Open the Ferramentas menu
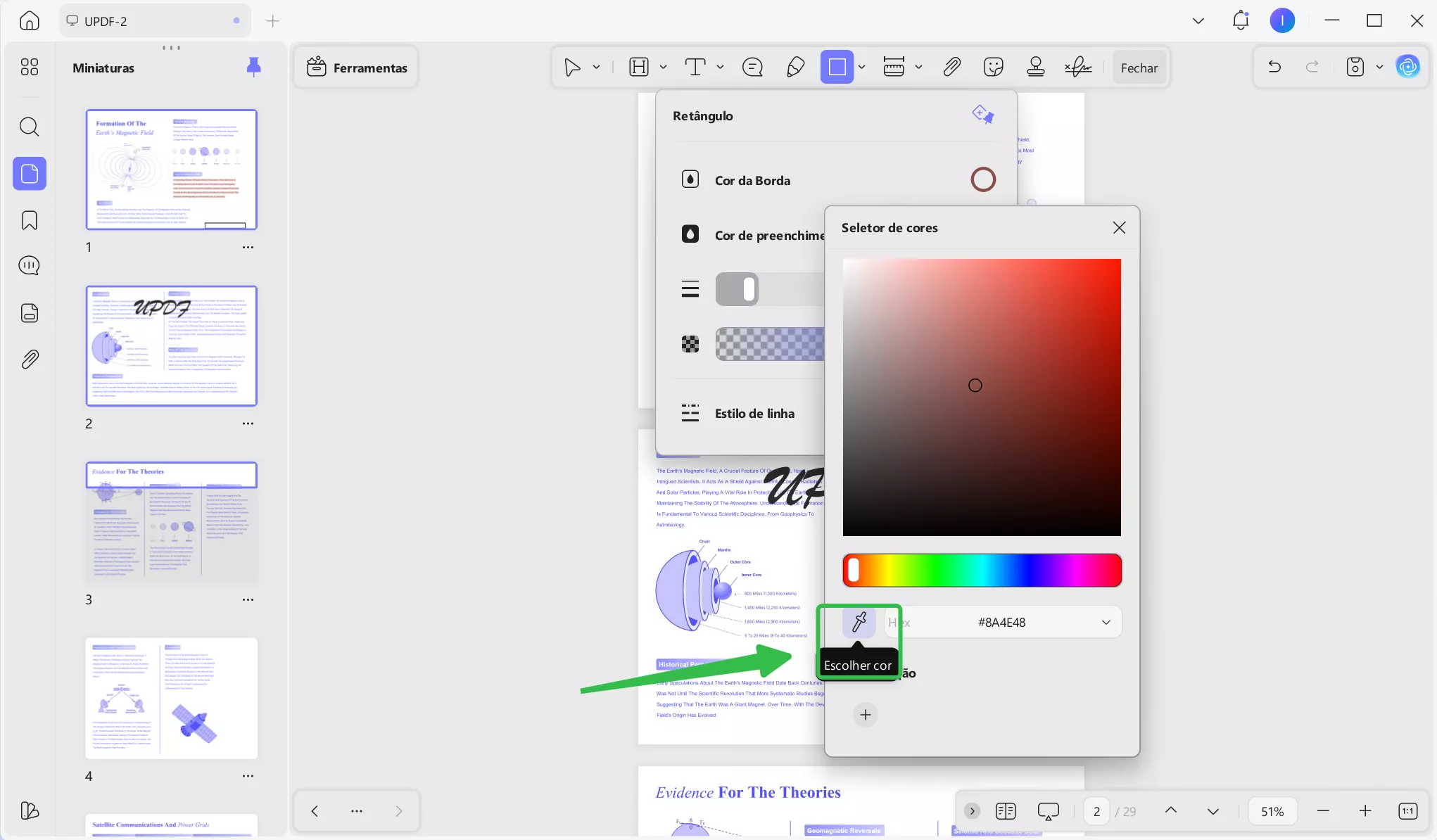This screenshot has width=1437, height=840. [x=357, y=68]
